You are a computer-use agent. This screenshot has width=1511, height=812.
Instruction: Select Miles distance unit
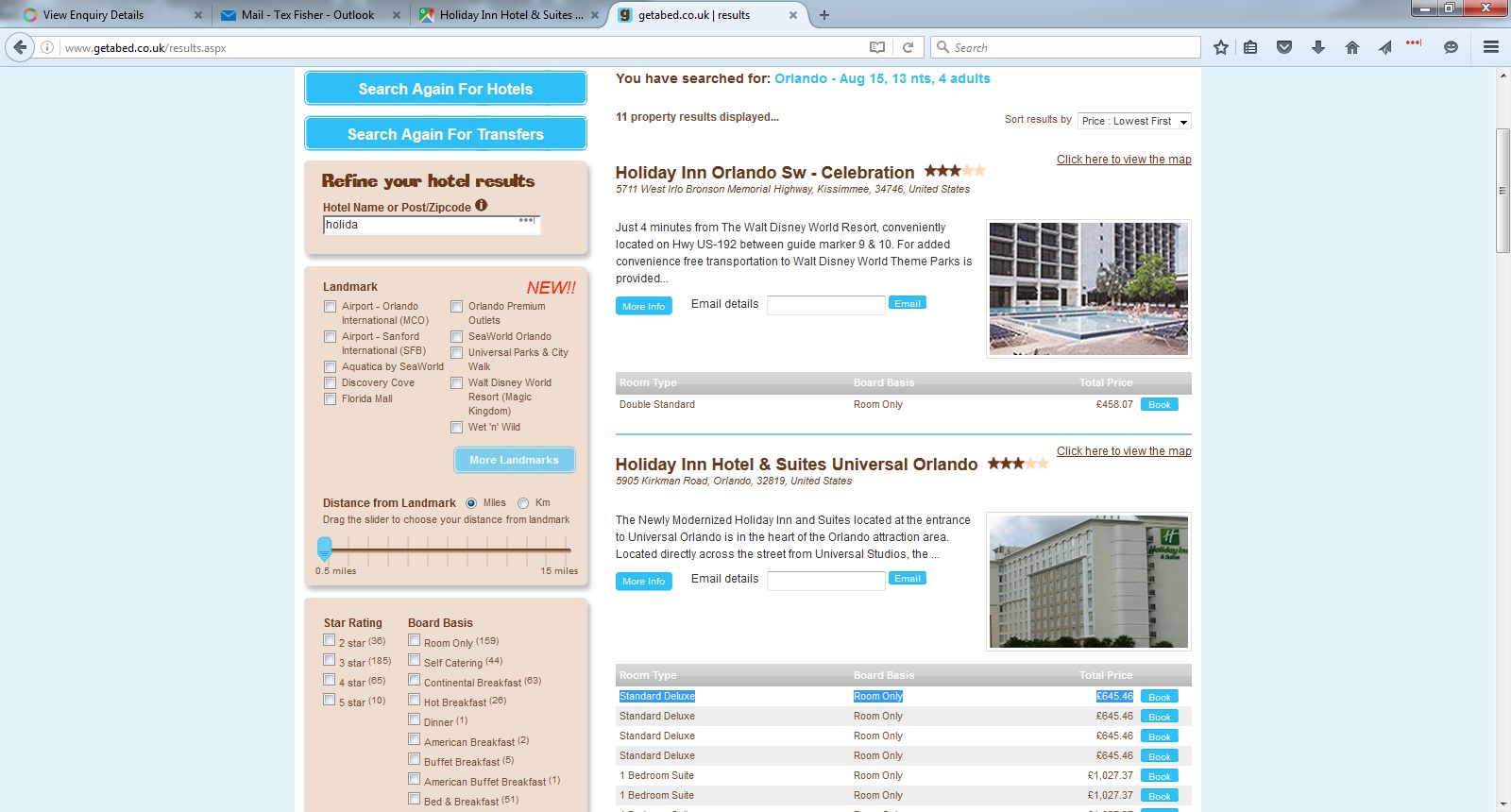(471, 503)
